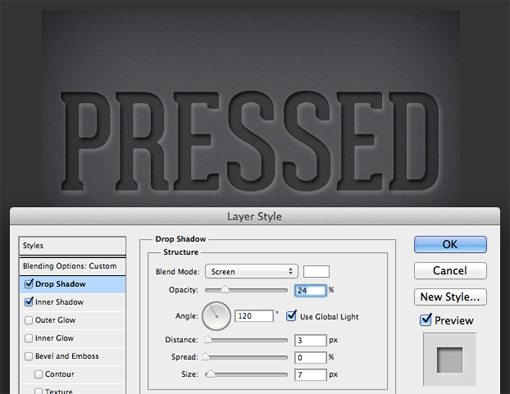Enable the Contour option
Screen dimensions: 510x394
(x=38, y=374)
